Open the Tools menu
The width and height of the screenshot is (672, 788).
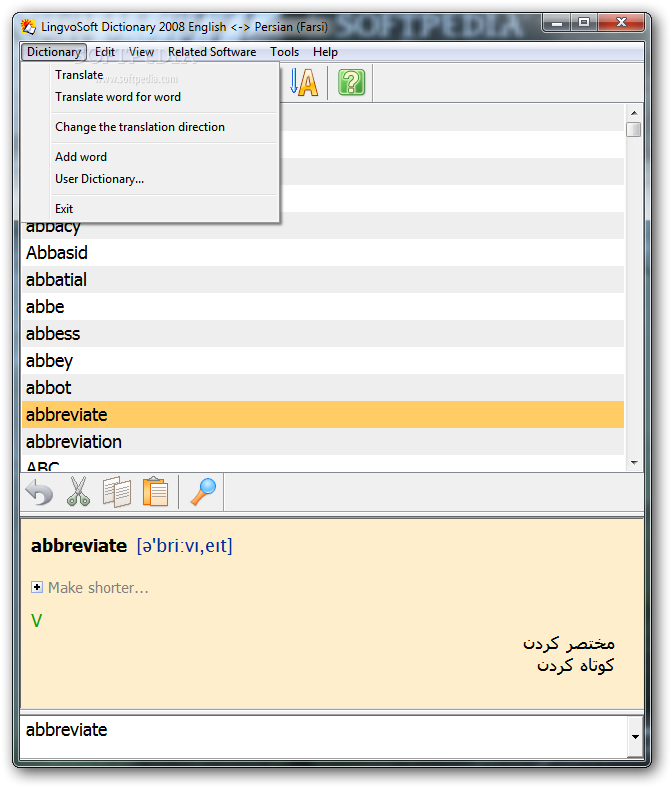click(284, 52)
